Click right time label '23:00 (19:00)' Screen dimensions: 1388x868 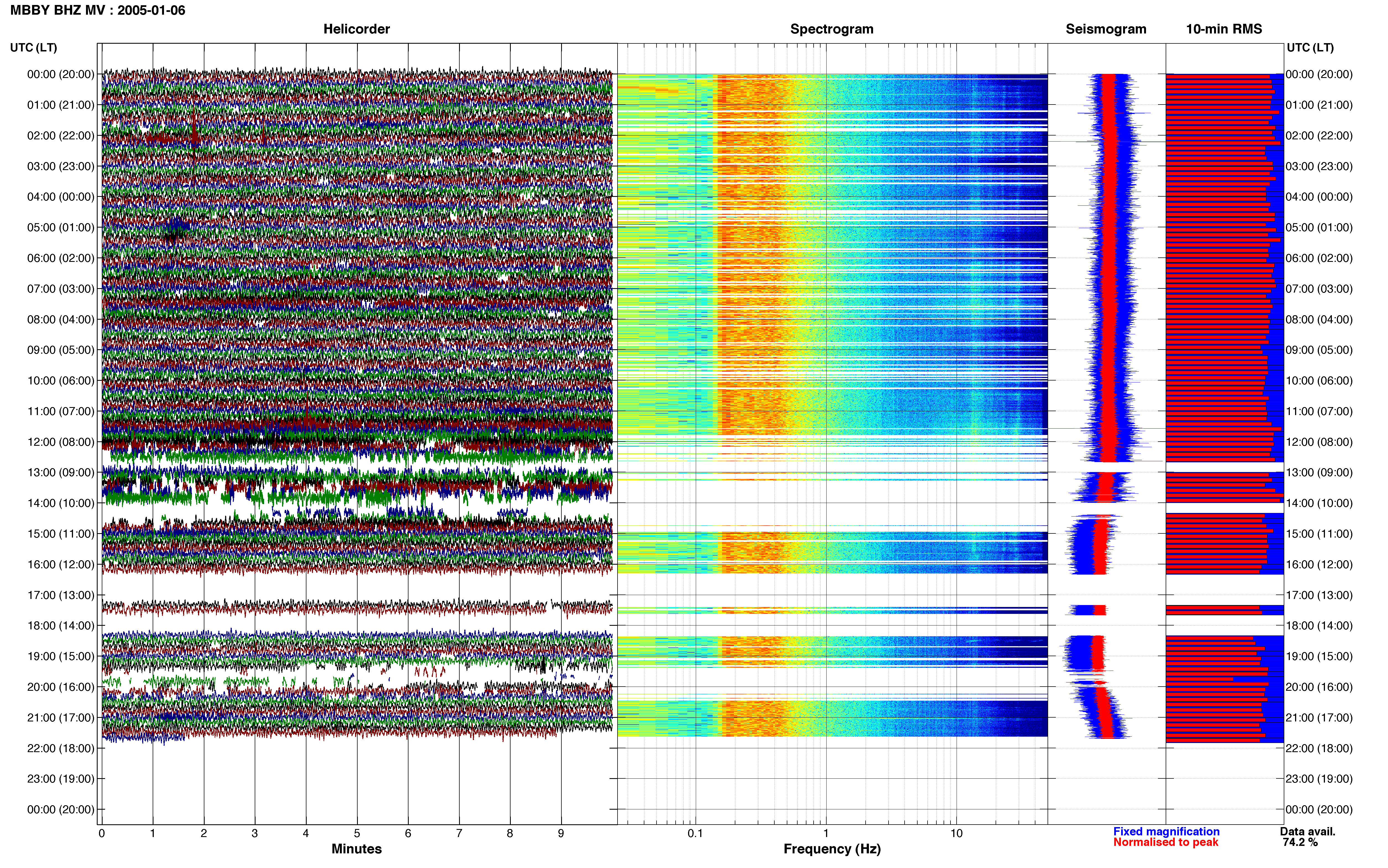1319,778
